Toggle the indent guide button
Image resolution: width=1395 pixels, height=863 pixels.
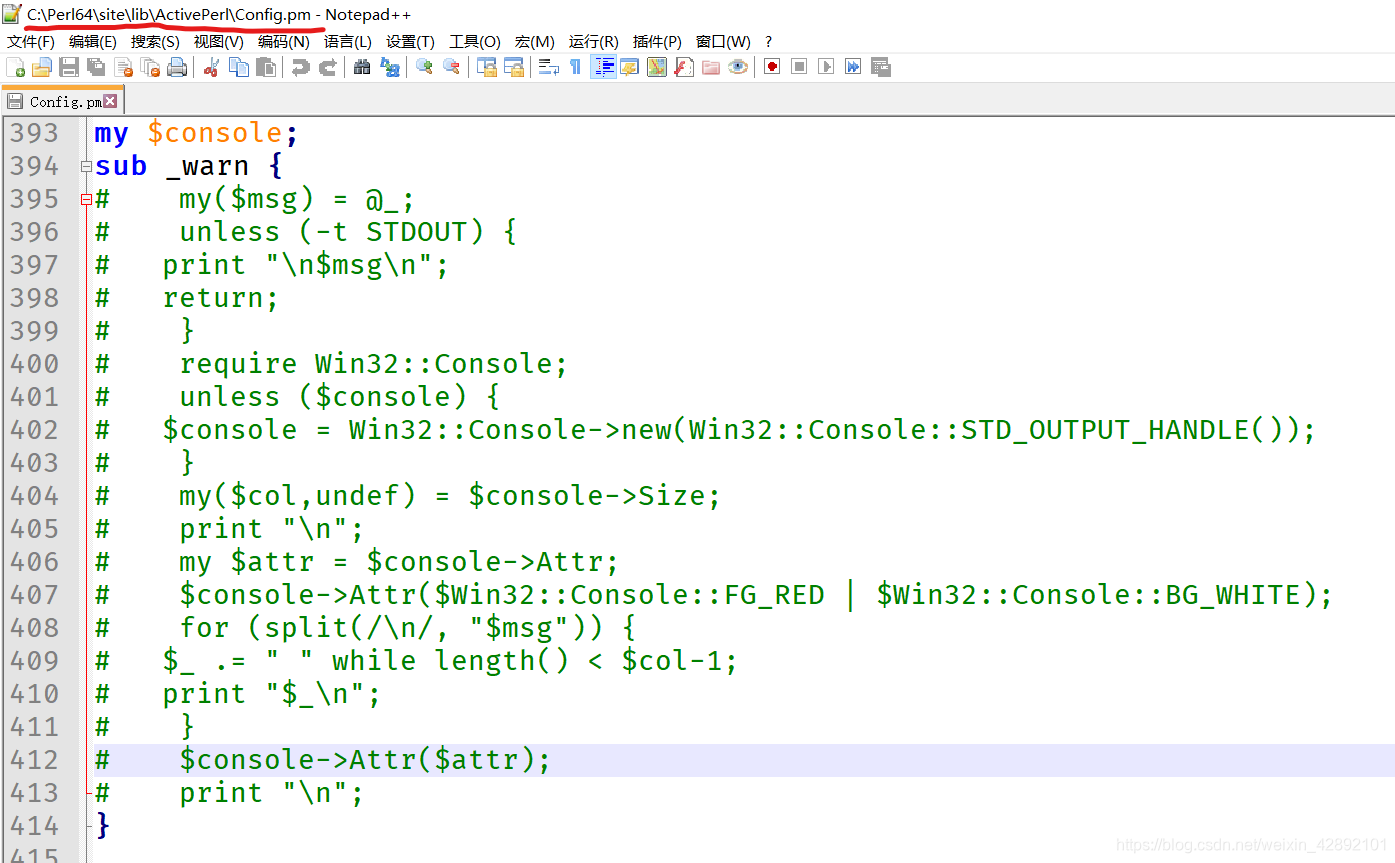tap(603, 67)
